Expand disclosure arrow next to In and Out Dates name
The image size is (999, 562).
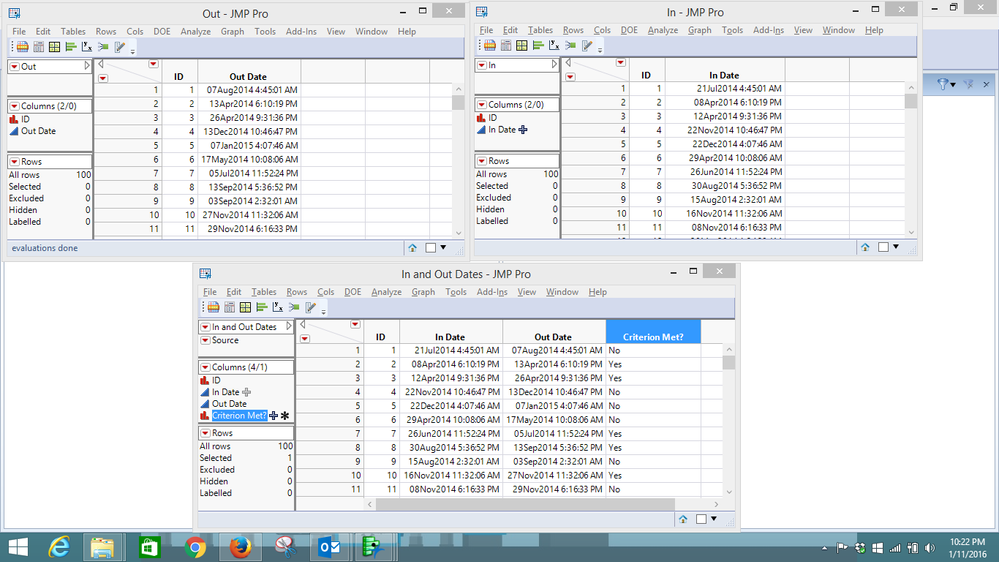click(289, 326)
